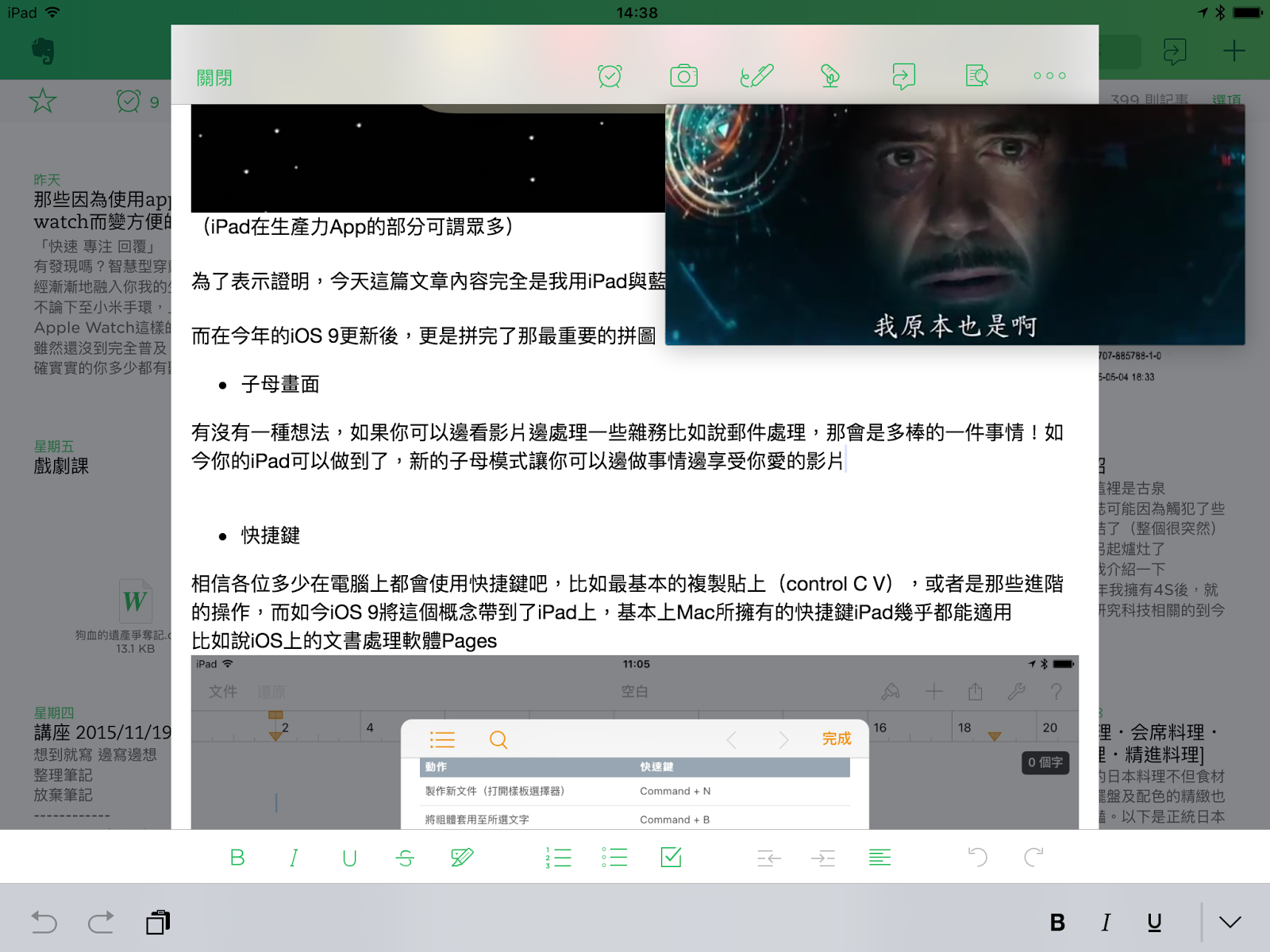
Task: Tap the paste clipboard icon
Action: coord(158,922)
